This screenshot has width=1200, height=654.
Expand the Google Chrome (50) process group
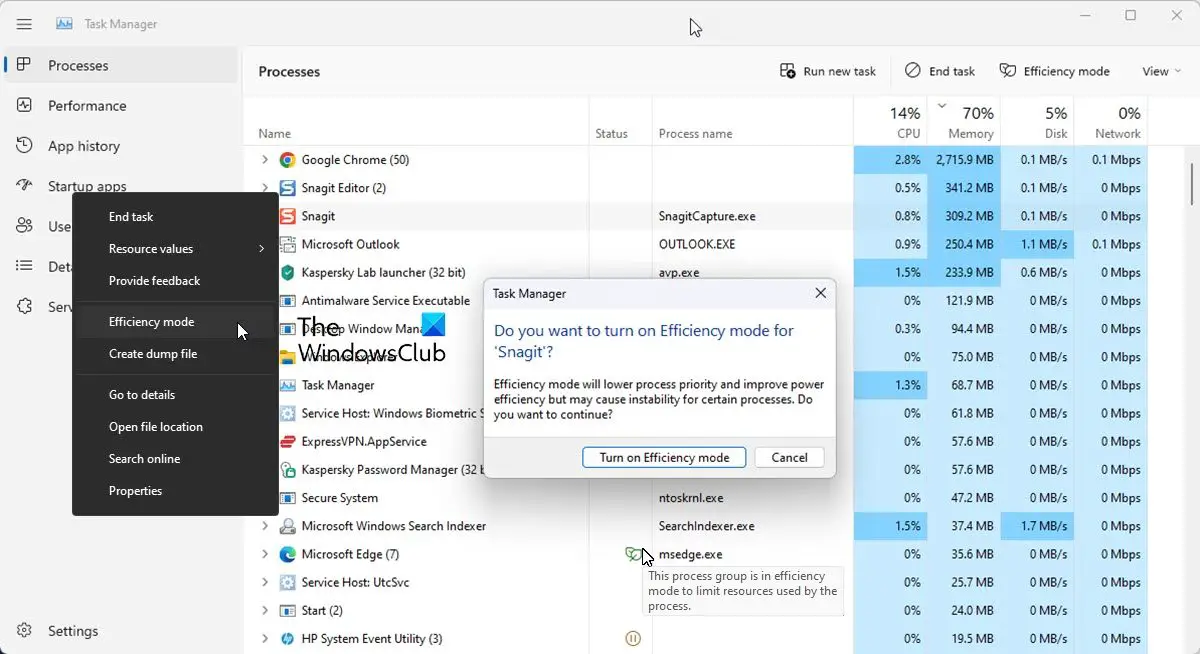coord(265,160)
